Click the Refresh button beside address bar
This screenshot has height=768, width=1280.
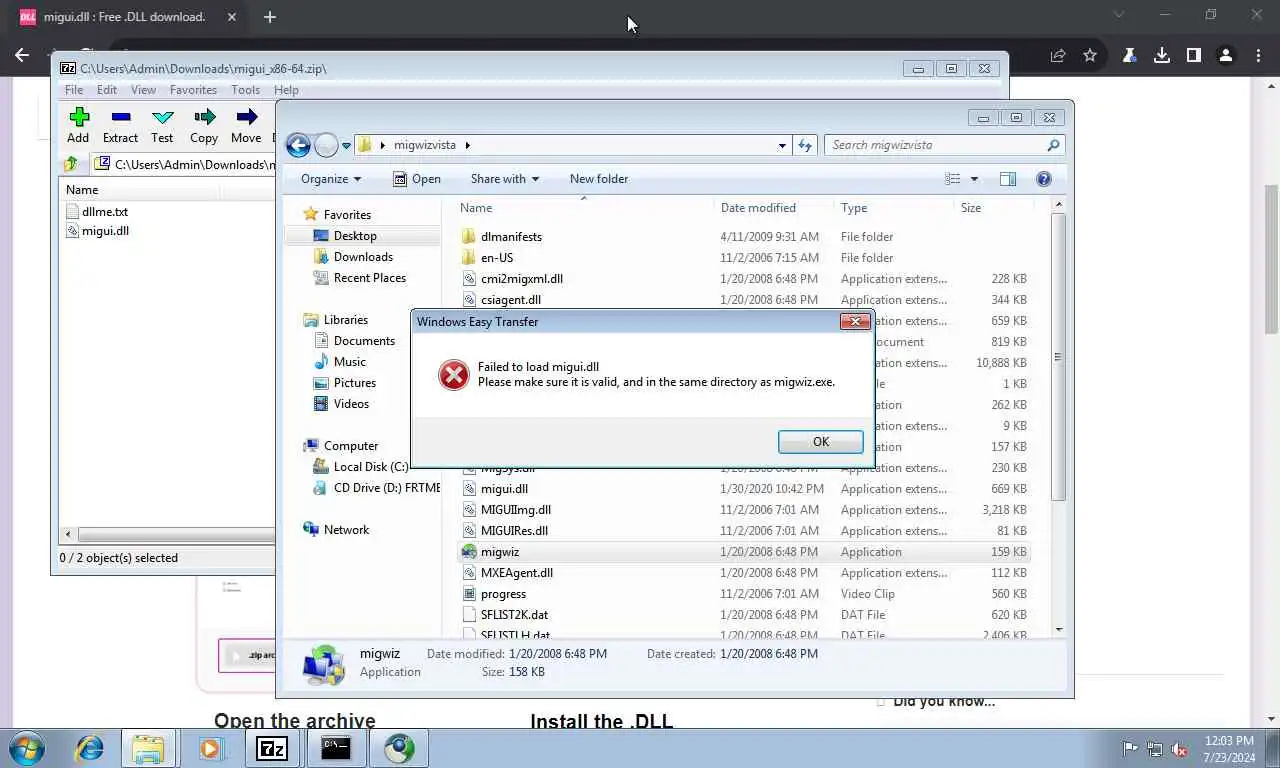[x=805, y=146]
